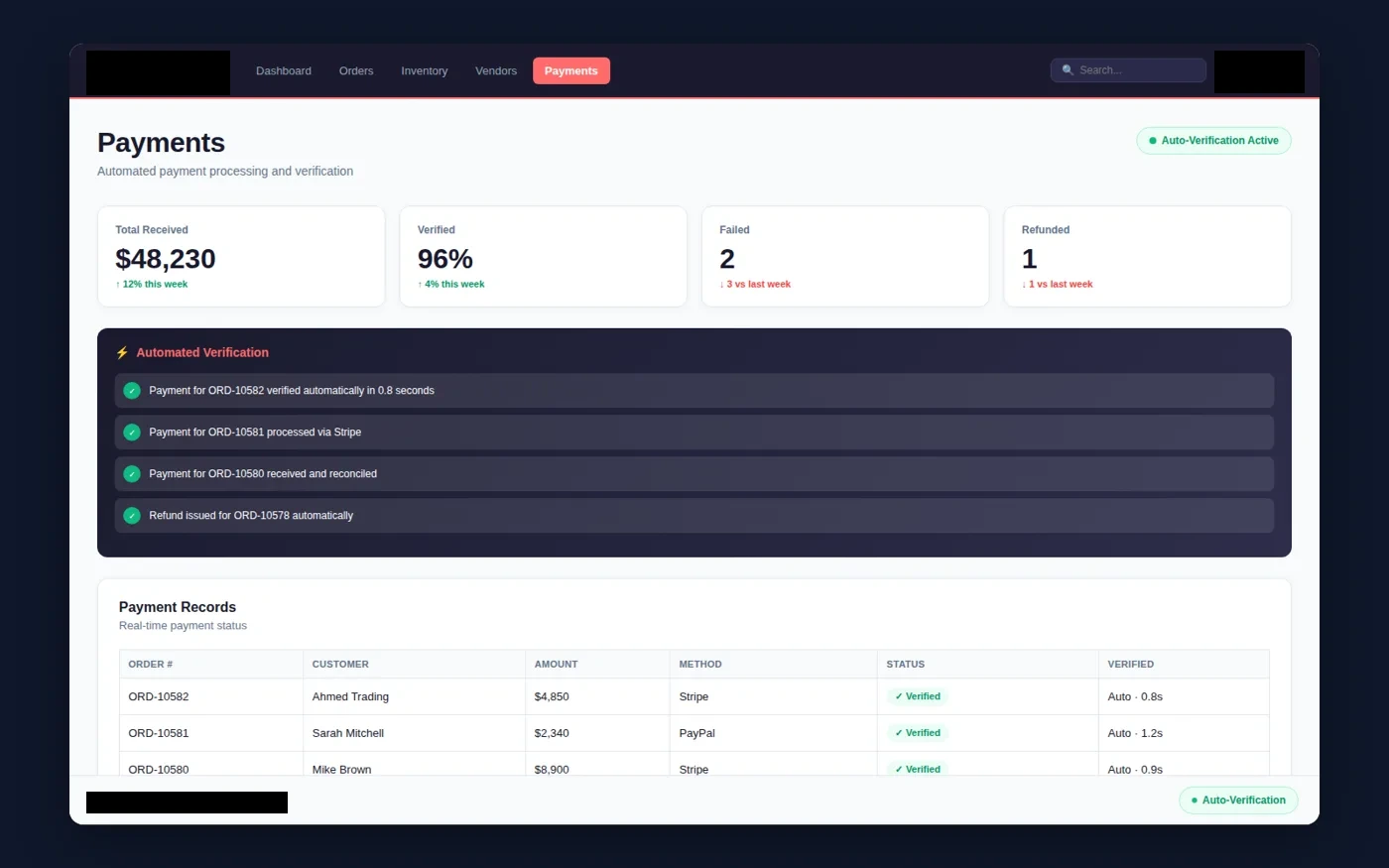Click the Verified badge for ORD-10582
This screenshot has height=868, width=1389.
tap(918, 697)
